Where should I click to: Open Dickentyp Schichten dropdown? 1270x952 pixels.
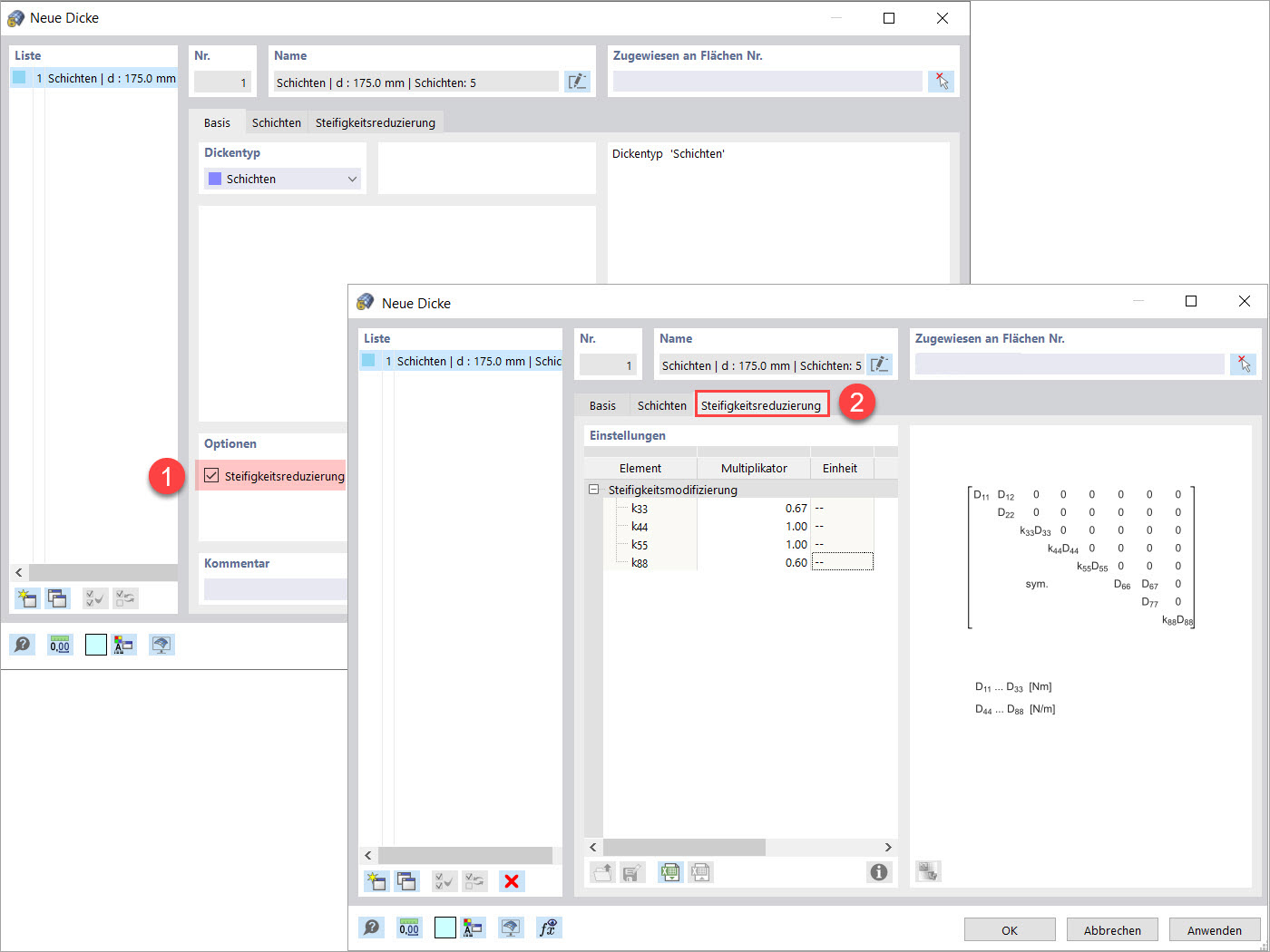coord(282,179)
